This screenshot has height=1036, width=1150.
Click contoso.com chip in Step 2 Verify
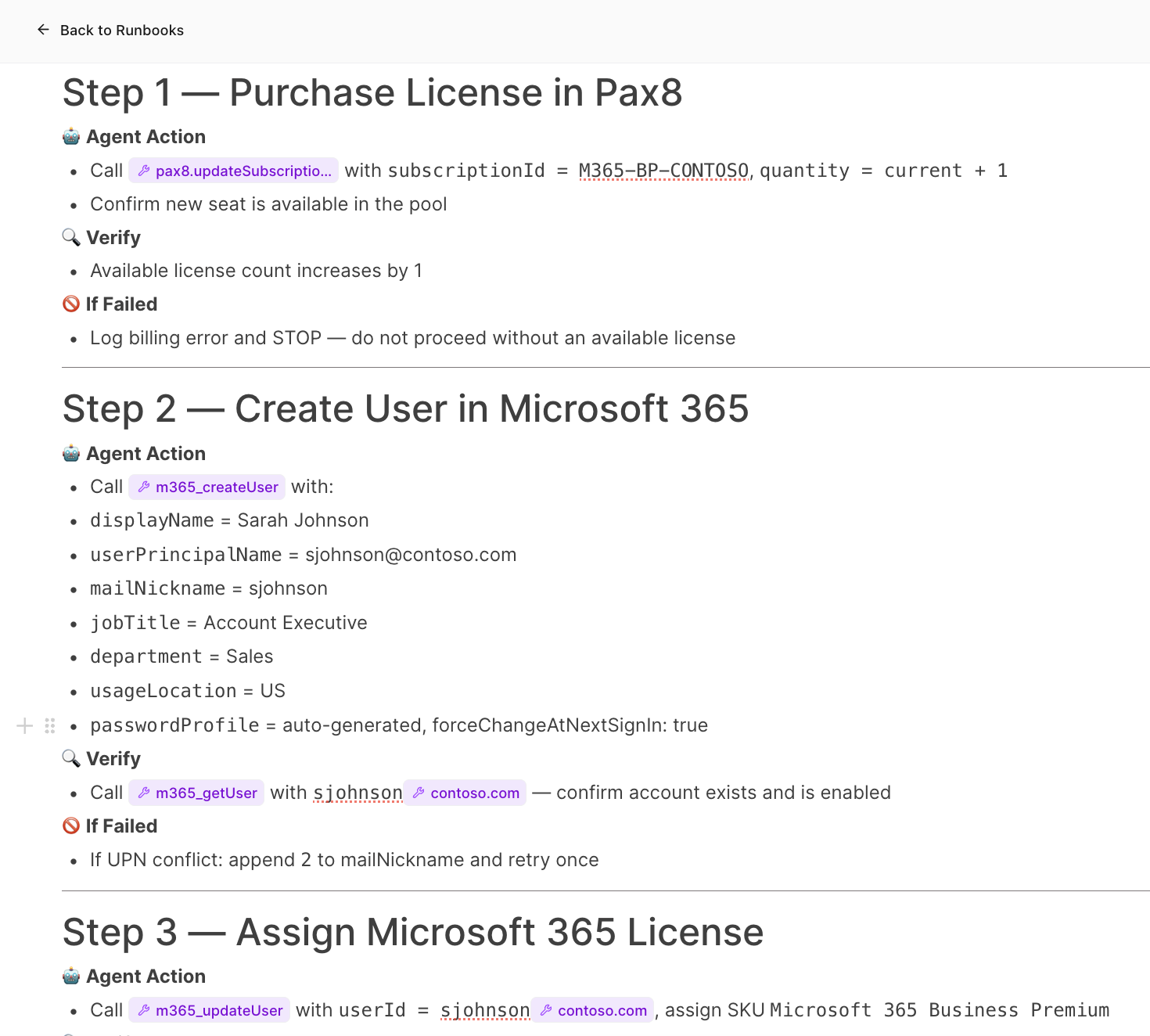tap(465, 793)
